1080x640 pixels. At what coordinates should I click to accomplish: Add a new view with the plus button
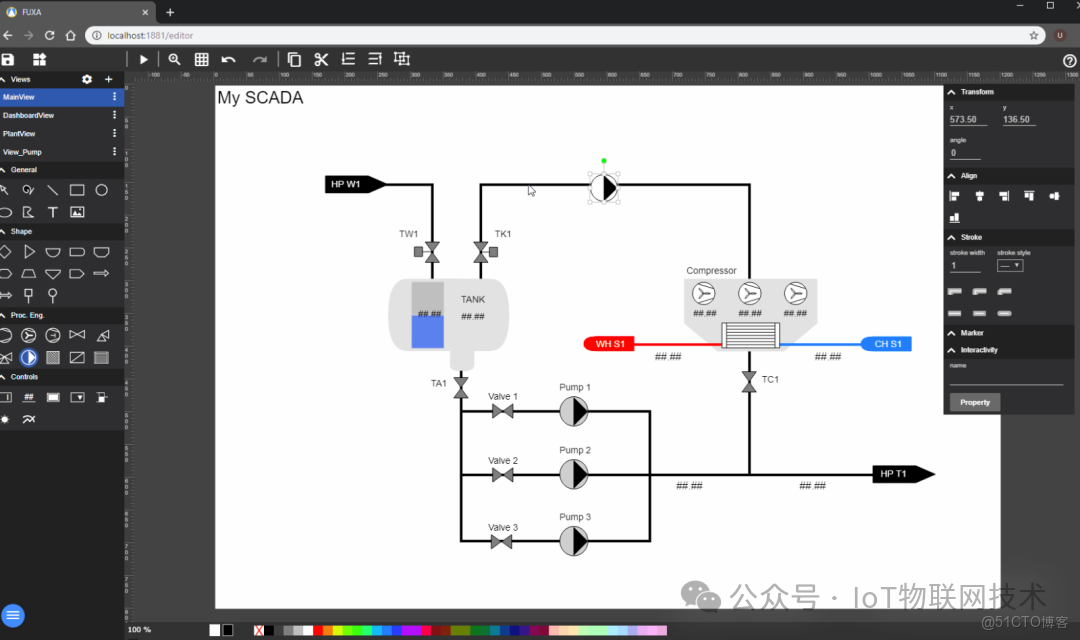click(x=108, y=78)
